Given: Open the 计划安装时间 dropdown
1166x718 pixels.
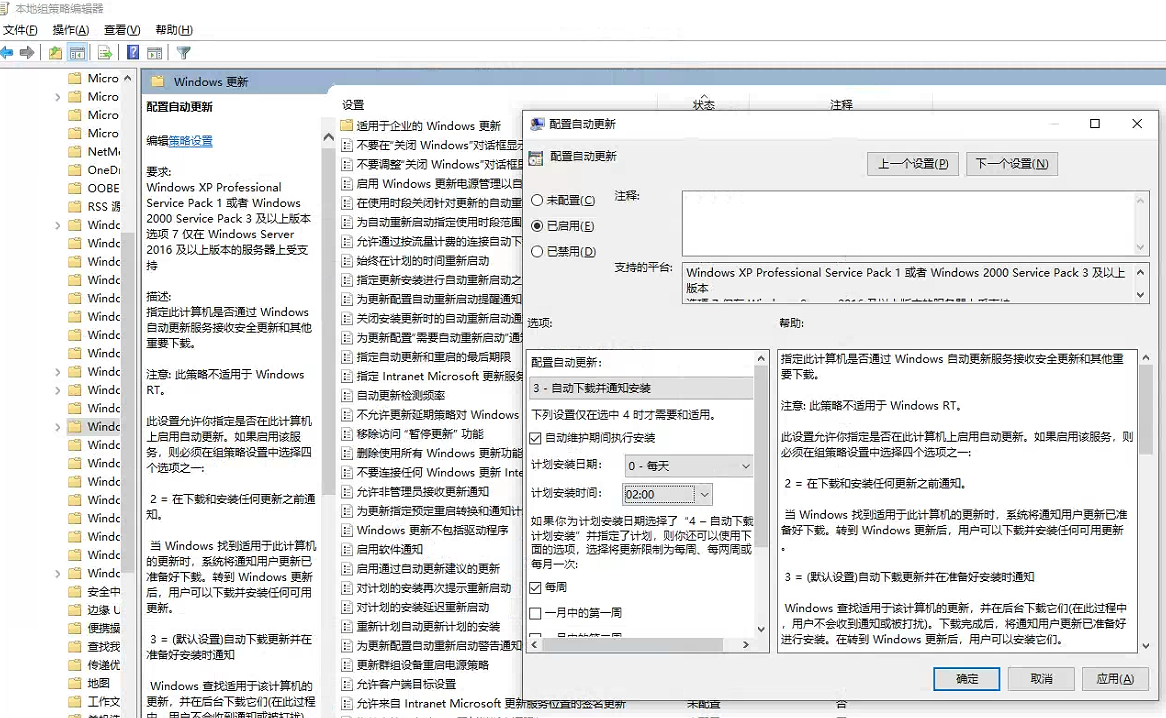Looking at the screenshot, I should tap(705, 494).
